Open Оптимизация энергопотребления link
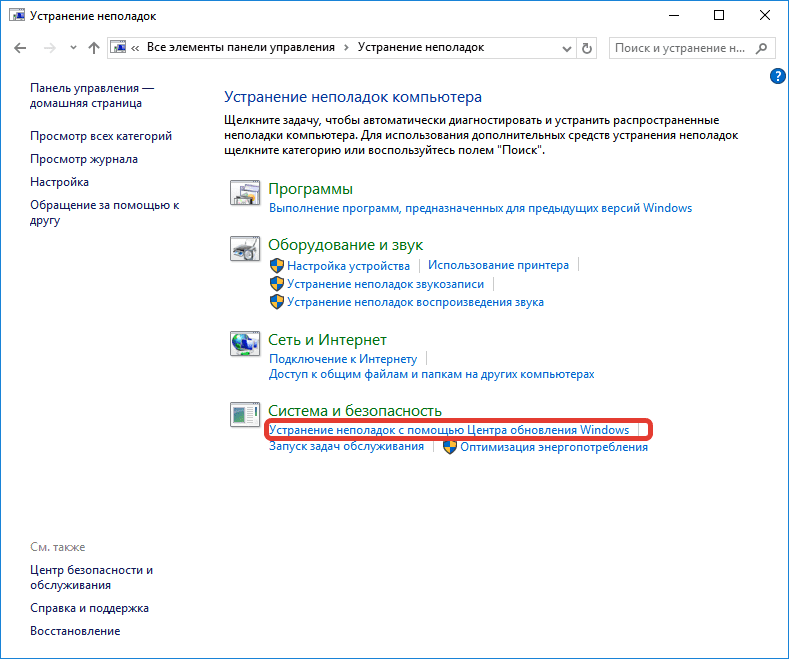The width and height of the screenshot is (789, 659). coord(554,447)
